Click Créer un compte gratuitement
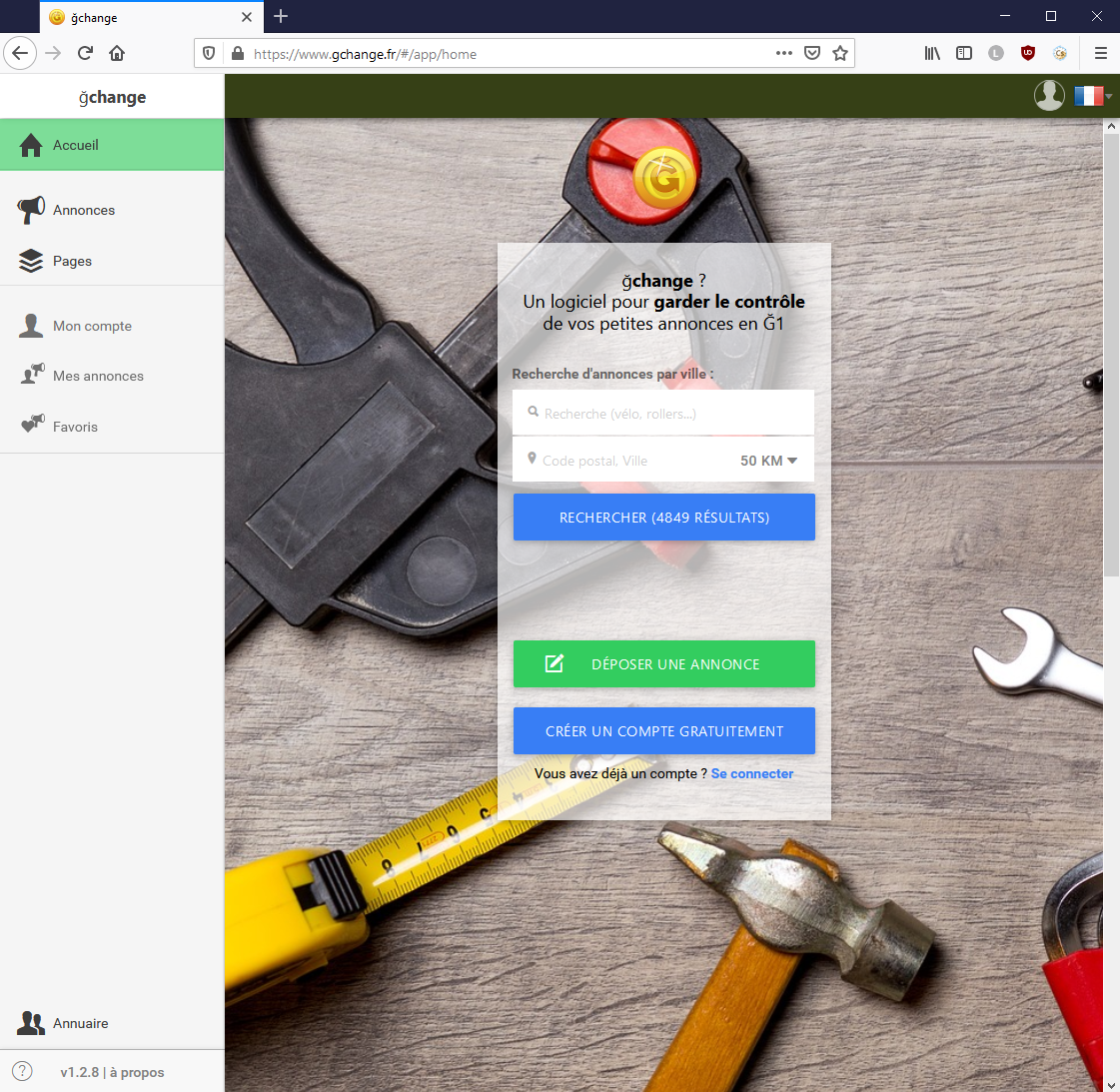The height and width of the screenshot is (1092, 1120). pyautogui.click(x=663, y=731)
